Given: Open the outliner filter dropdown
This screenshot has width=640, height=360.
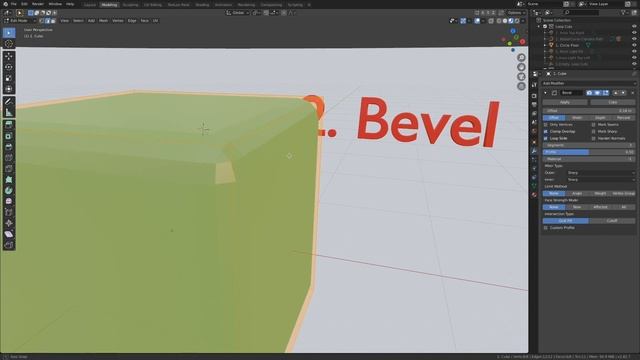Looking at the screenshot, I should (x=624, y=13).
